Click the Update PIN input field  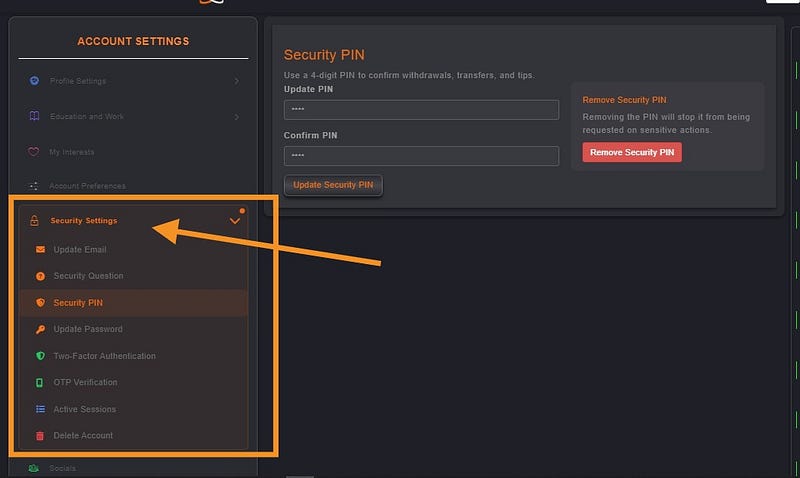(421, 110)
